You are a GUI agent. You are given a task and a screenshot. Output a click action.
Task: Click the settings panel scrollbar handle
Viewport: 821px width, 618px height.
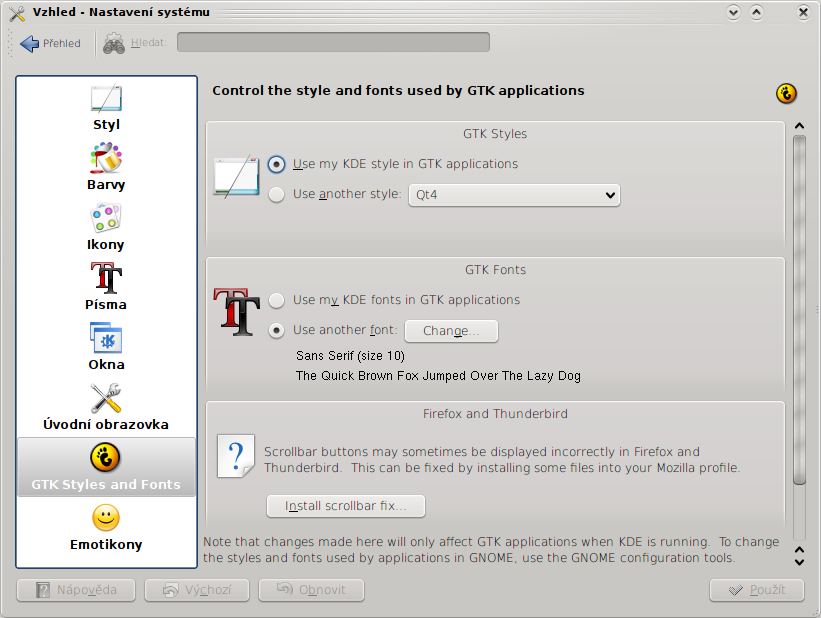coord(799,310)
